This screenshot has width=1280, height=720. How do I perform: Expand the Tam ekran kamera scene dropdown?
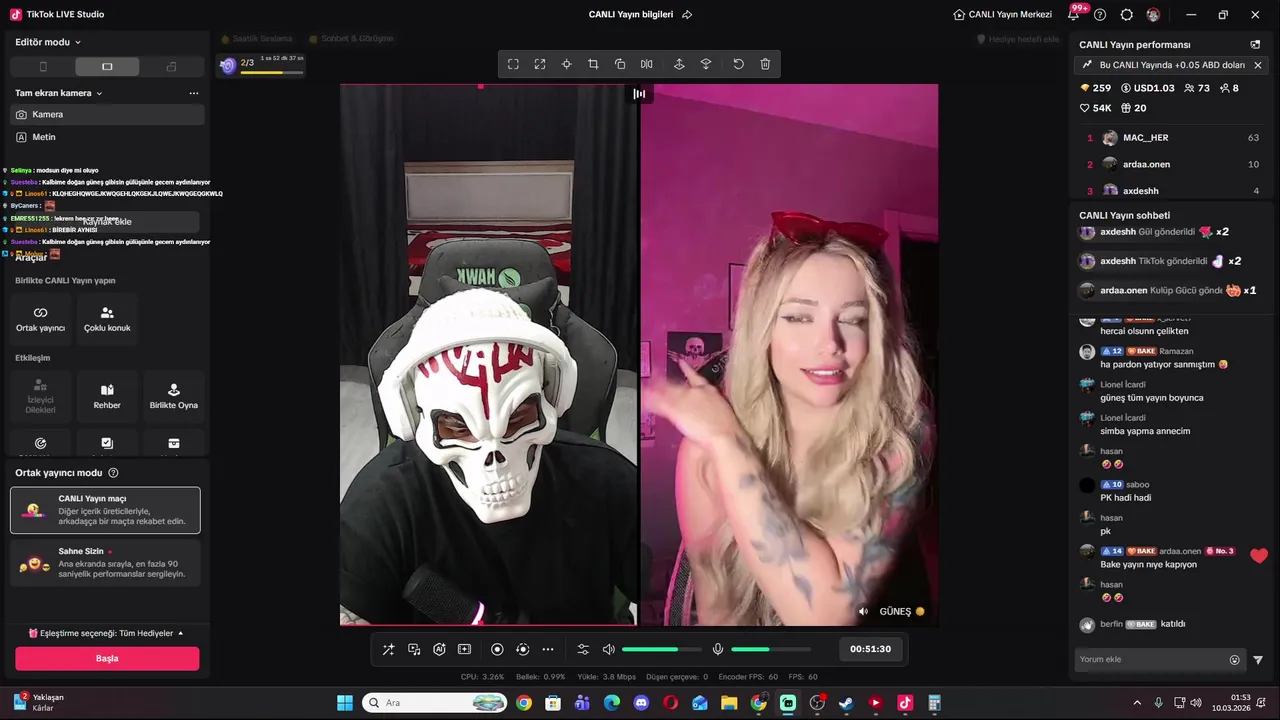pyautogui.click(x=59, y=93)
